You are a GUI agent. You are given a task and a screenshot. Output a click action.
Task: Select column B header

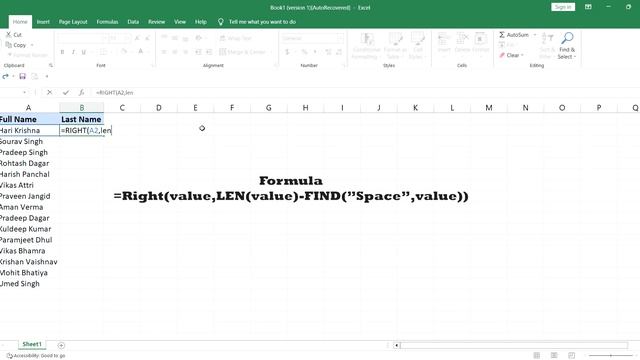[82, 108]
